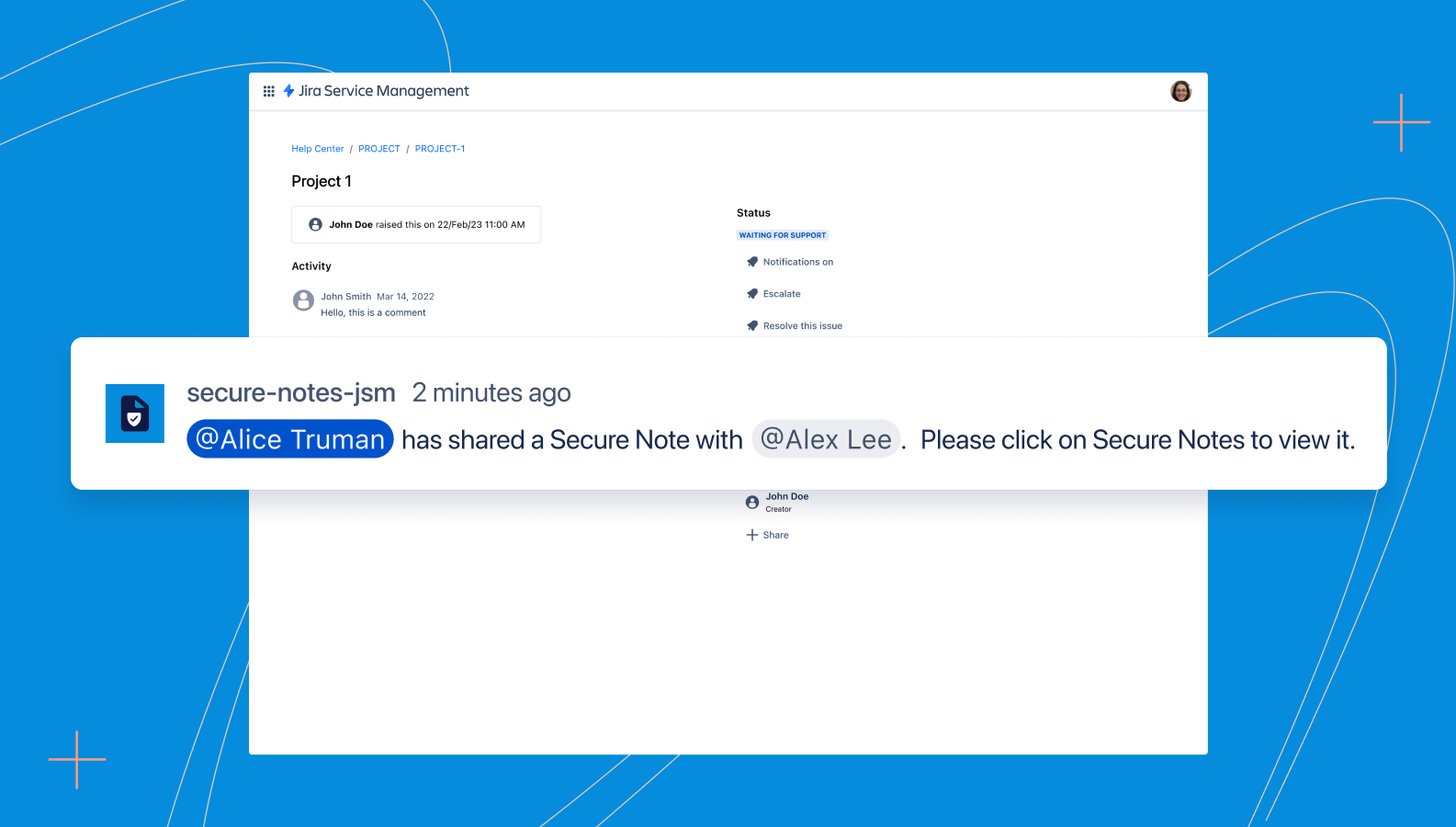Select the John Doe raised this text
The image size is (1456, 827).
point(427,224)
